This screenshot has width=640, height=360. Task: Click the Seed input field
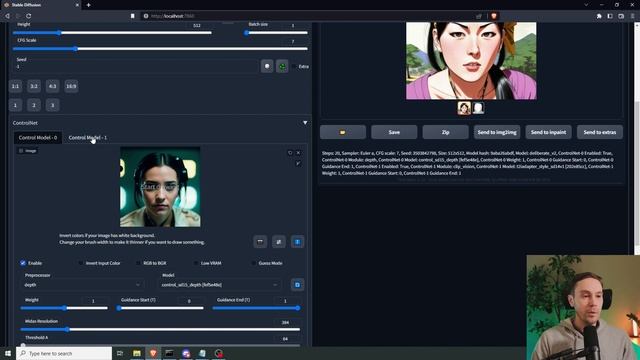point(136,66)
